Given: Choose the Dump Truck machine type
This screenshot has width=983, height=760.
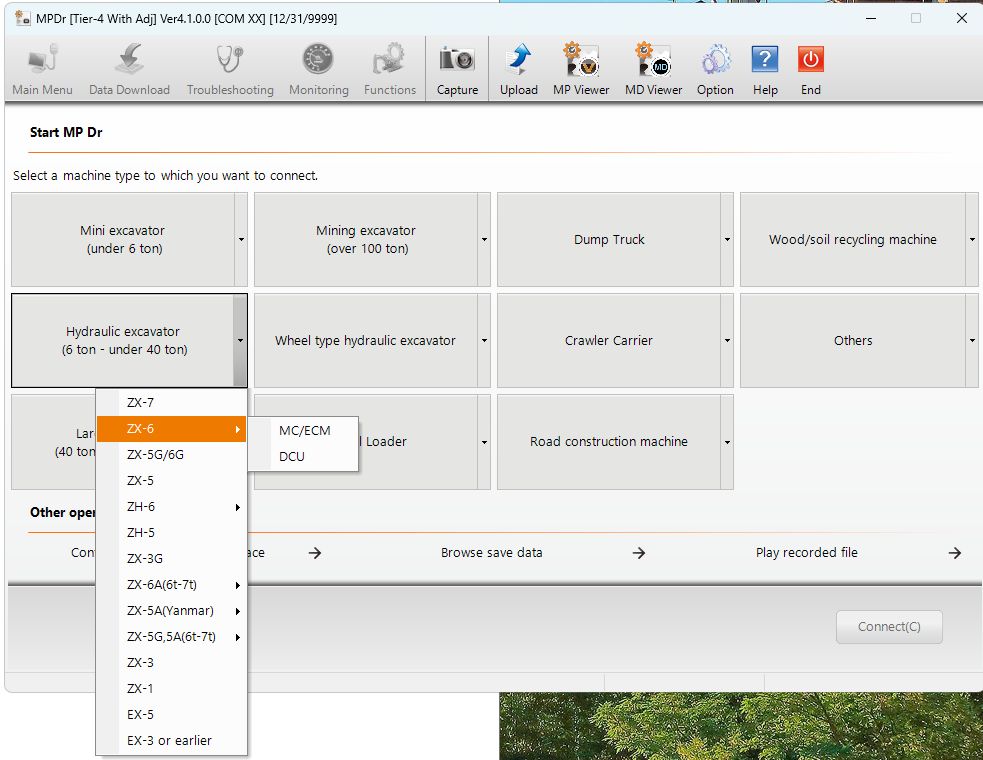Looking at the screenshot, I should [609, 240].
